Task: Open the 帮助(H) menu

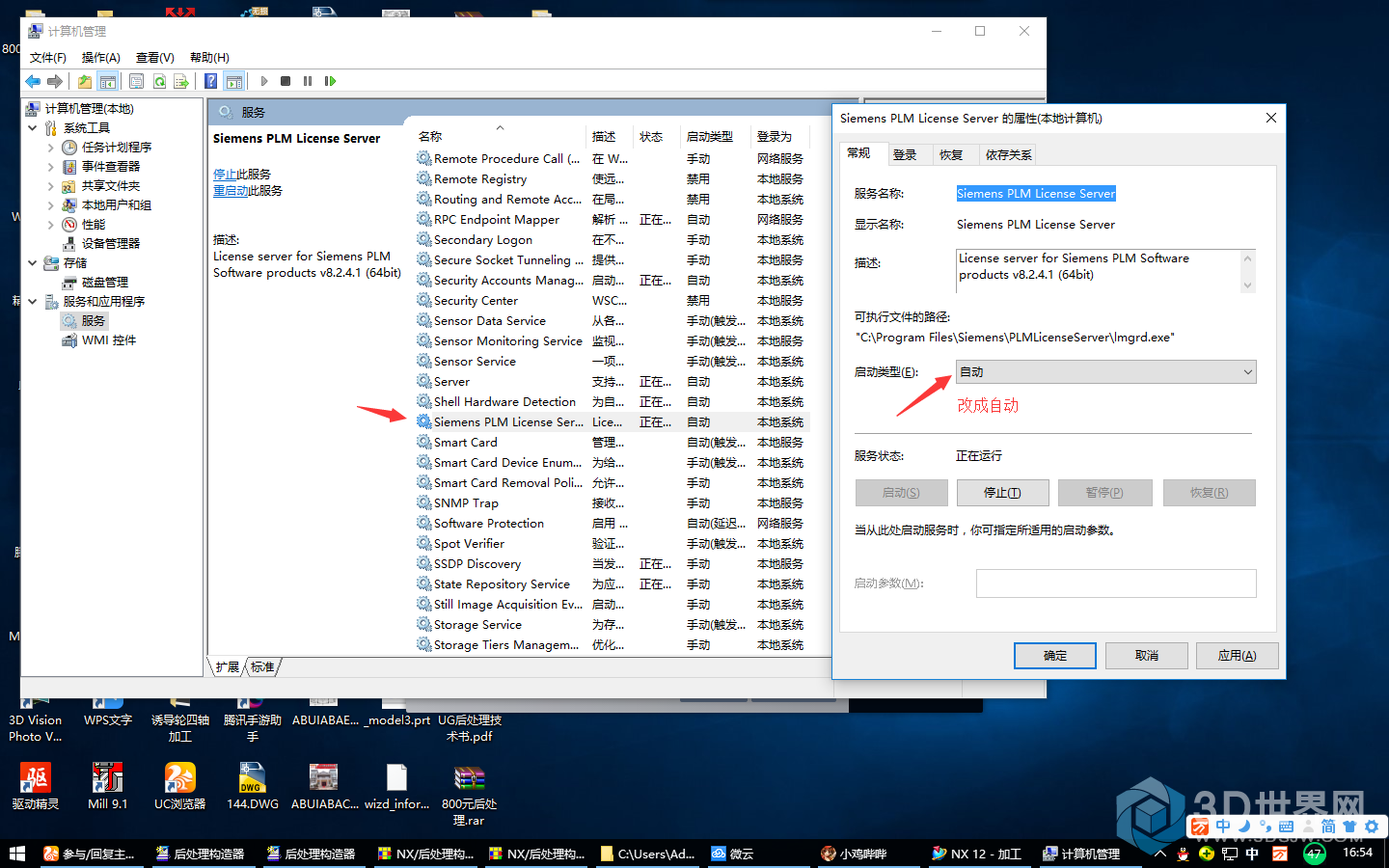Action: (x=209, y=58)
